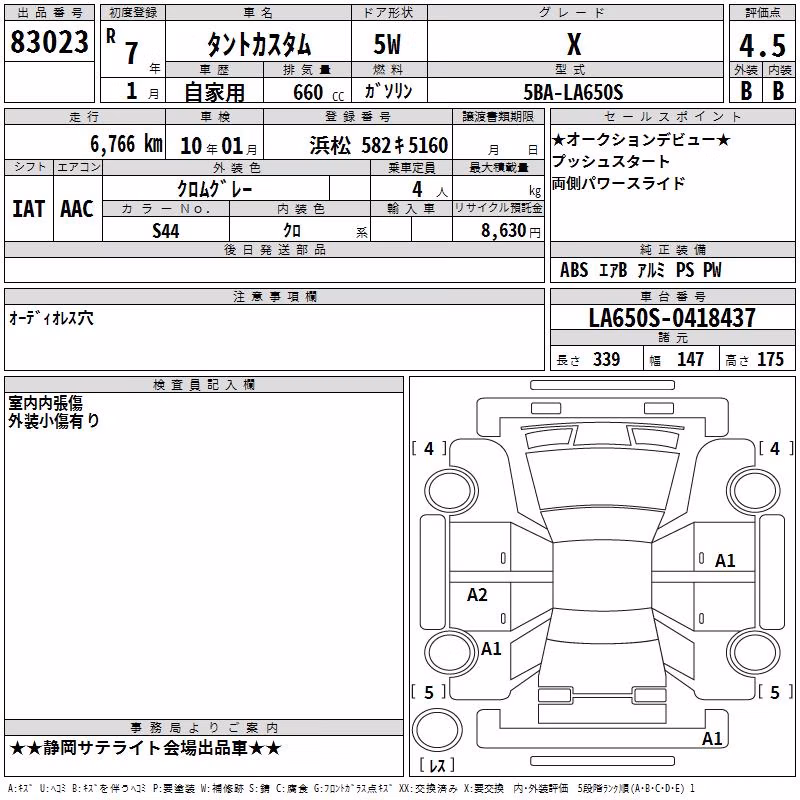This screenshot has height=800, width=800.
Task: Click the overall score 4.5
Action: point(762,45)
